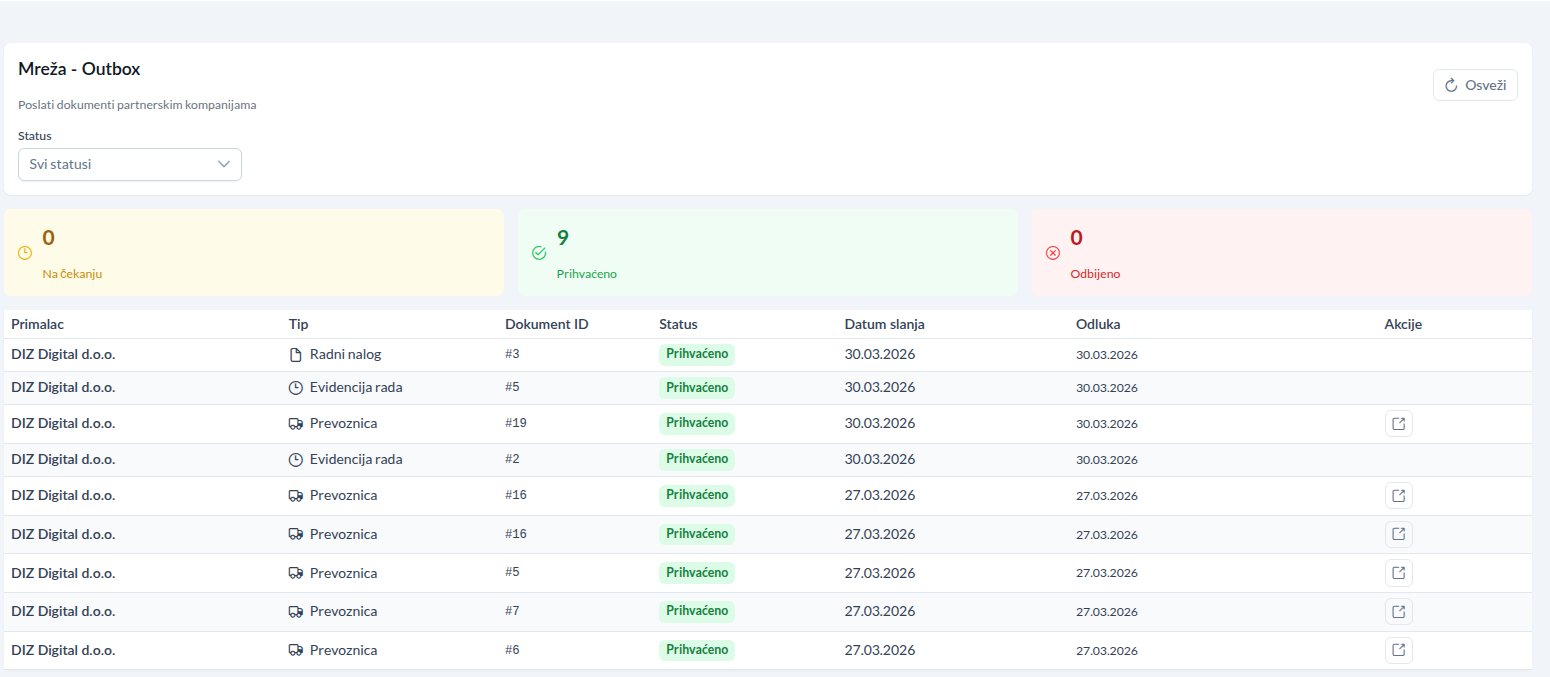Open the external link icon for Prevoznica #6
The height and width of the screenshot is (677, 1550).
click(1399, 650)
